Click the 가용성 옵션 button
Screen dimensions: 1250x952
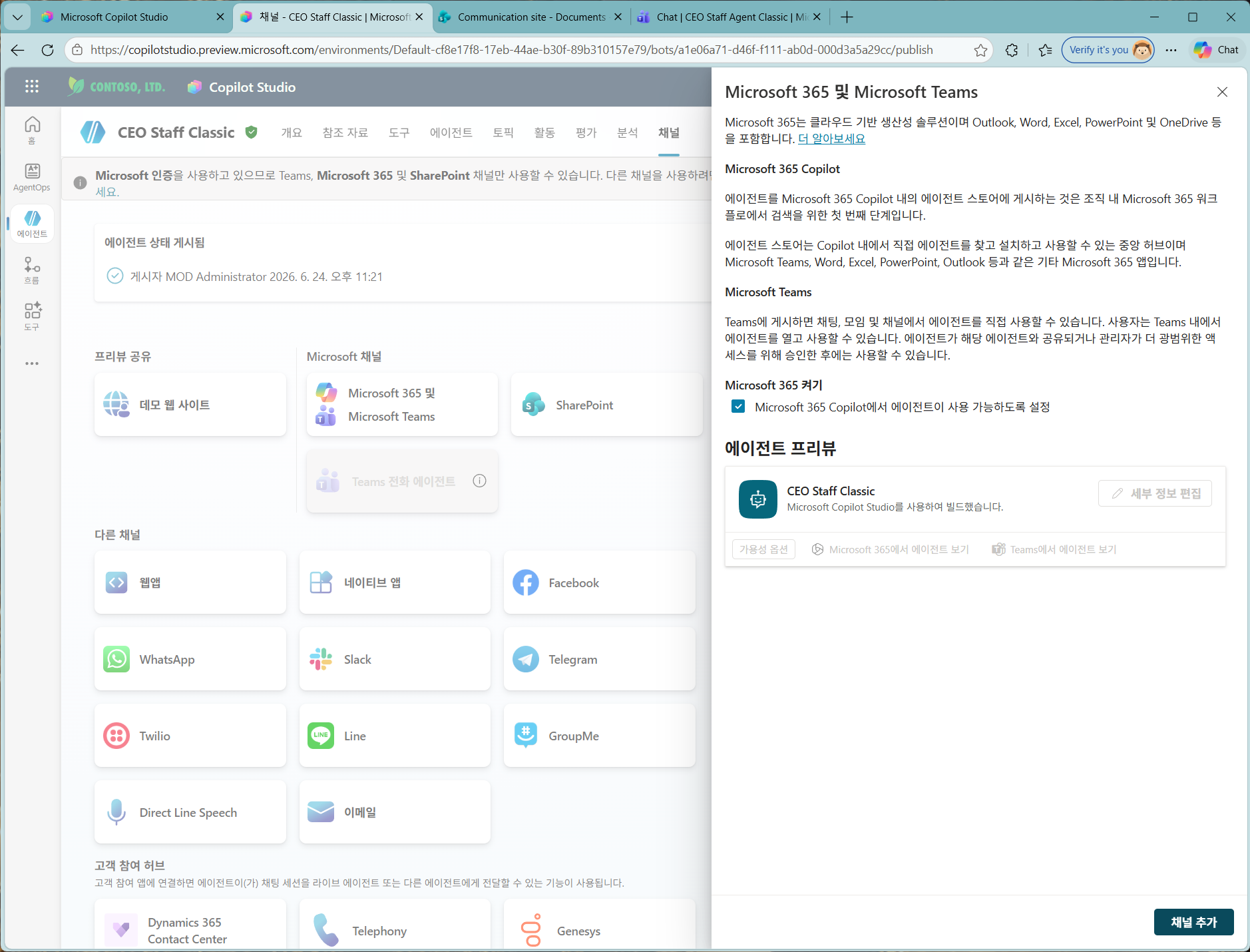(763, 549)
